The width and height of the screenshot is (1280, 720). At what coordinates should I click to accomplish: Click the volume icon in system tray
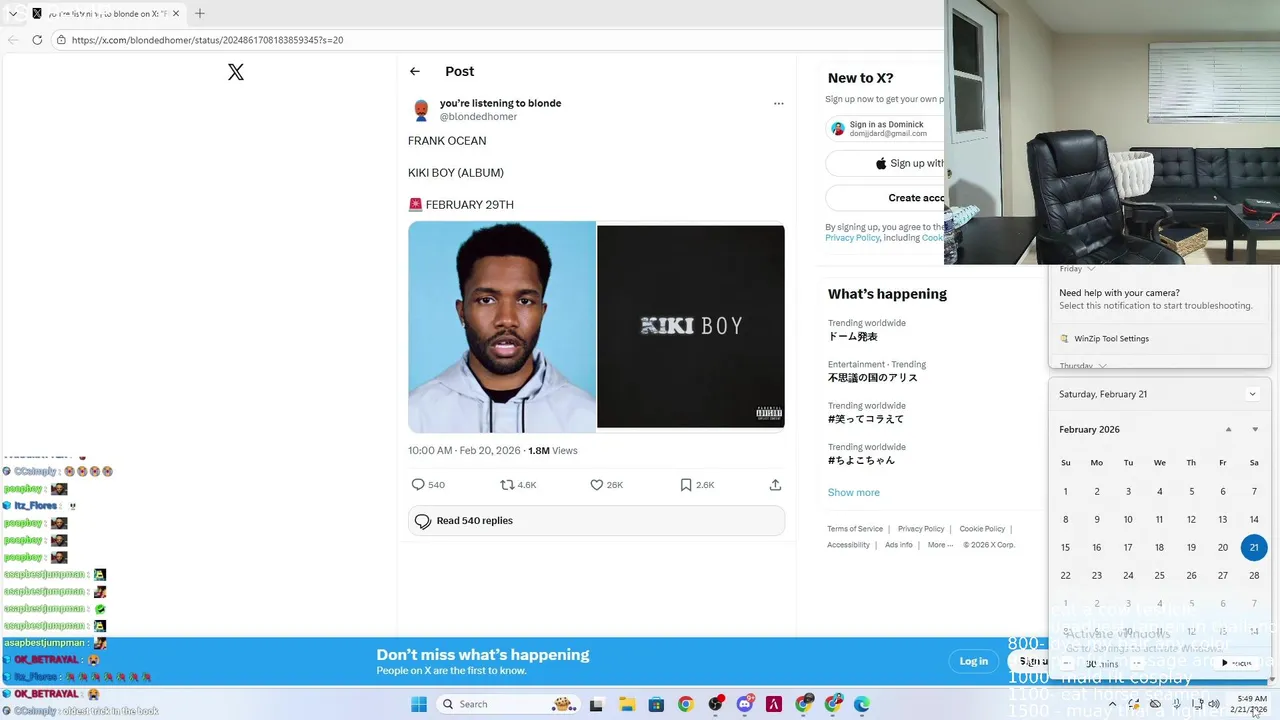point(1214,704)
